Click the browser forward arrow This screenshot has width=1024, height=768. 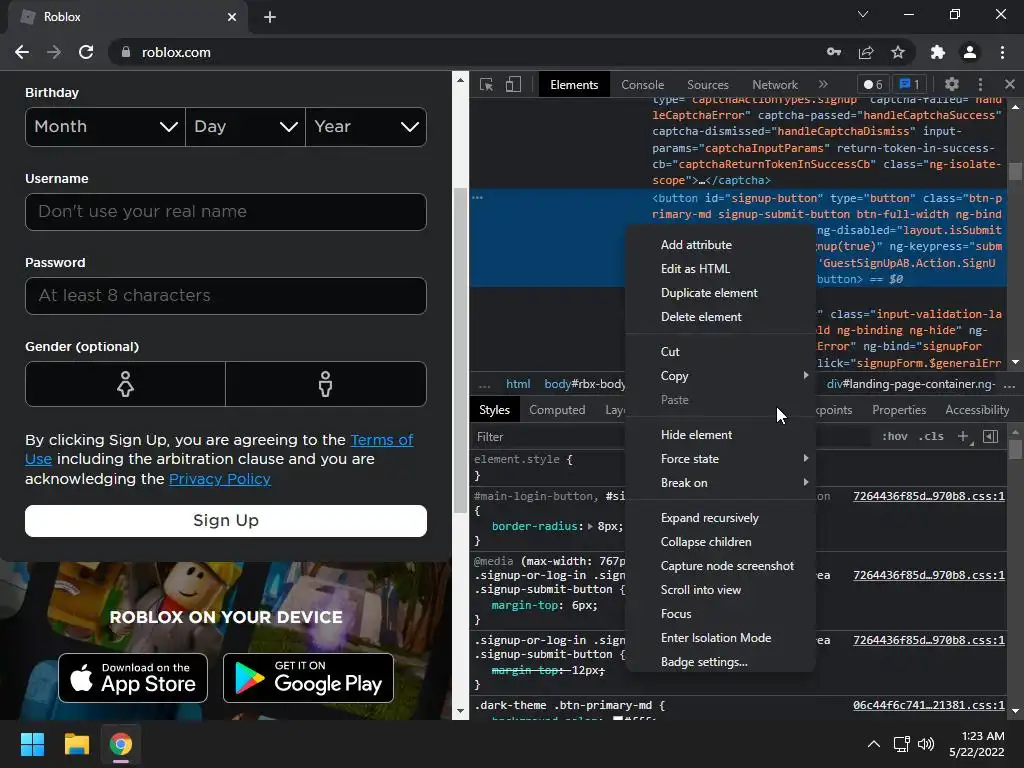point(54,52)
